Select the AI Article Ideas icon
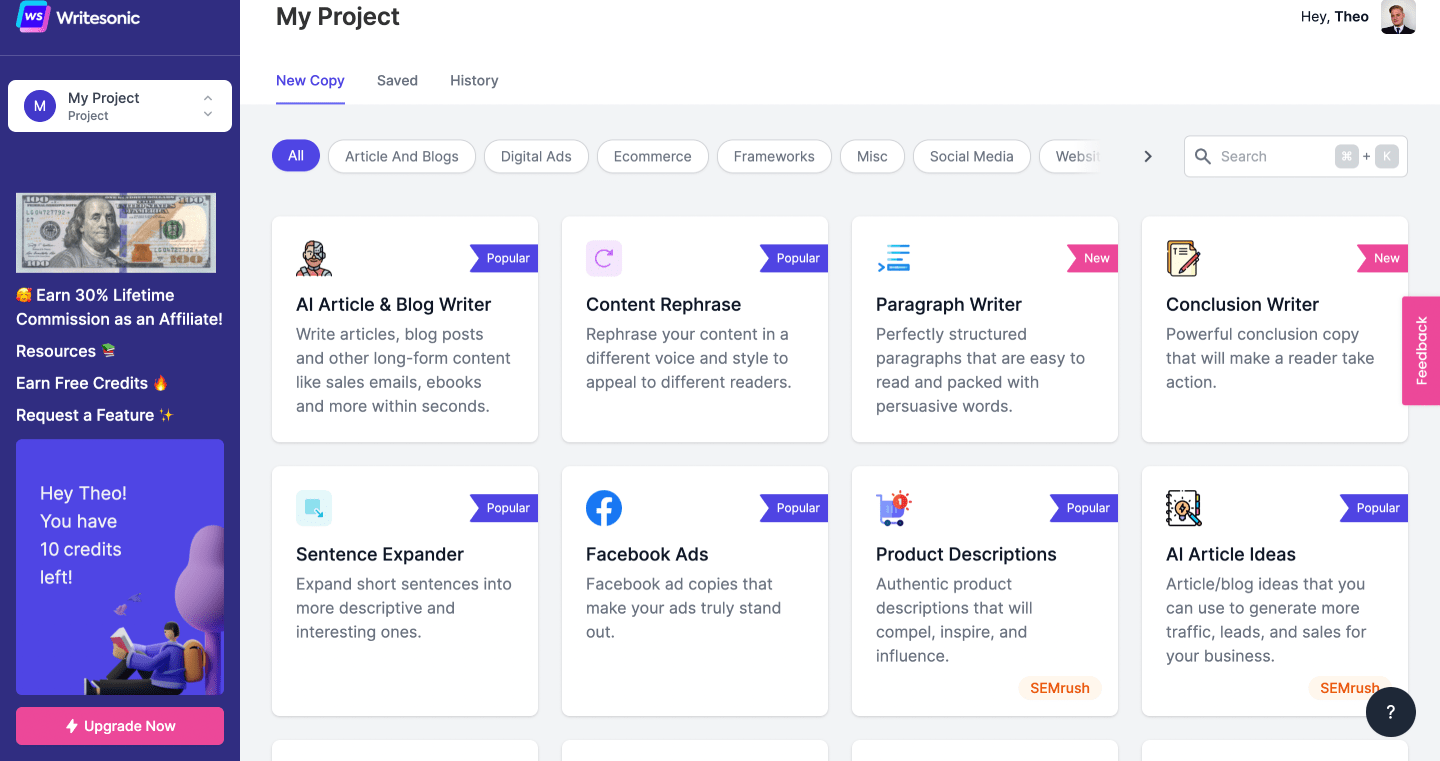 [x=1184, y=508]
